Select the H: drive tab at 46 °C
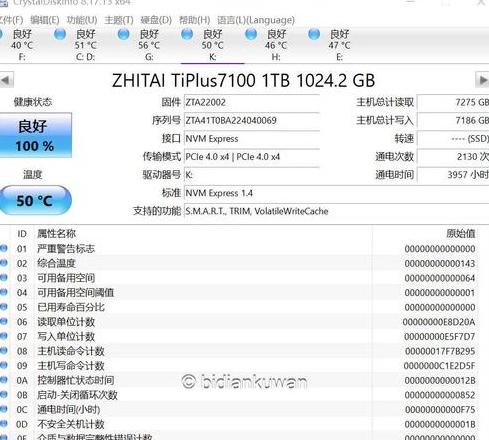The height and width of the screenshot is (440, 489). (x=276, y=45)
